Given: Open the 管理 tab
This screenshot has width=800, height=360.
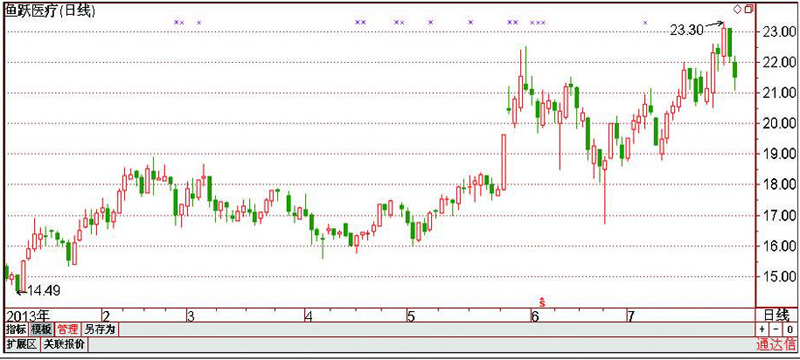Looking at the screenshot, I should pyautogui.click(x=67, y=329).
